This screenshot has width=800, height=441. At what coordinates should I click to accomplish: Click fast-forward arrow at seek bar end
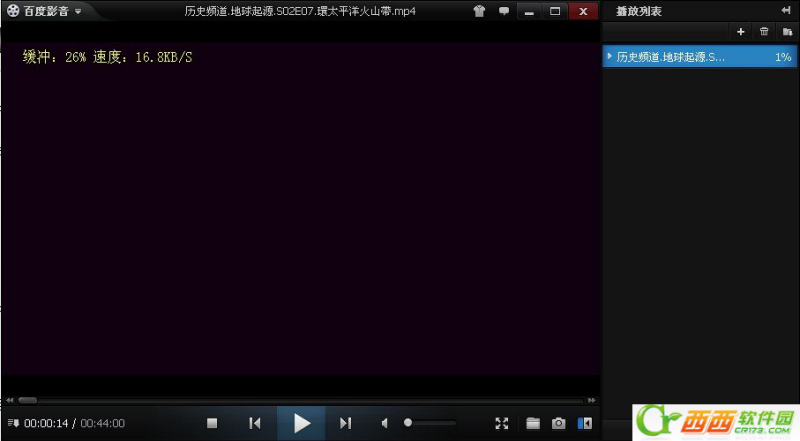coord(591,400)
